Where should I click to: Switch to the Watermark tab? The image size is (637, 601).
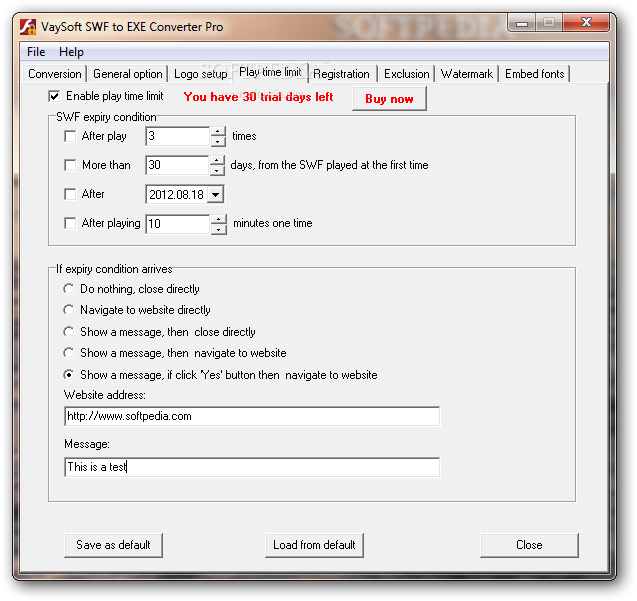point(466,74)
